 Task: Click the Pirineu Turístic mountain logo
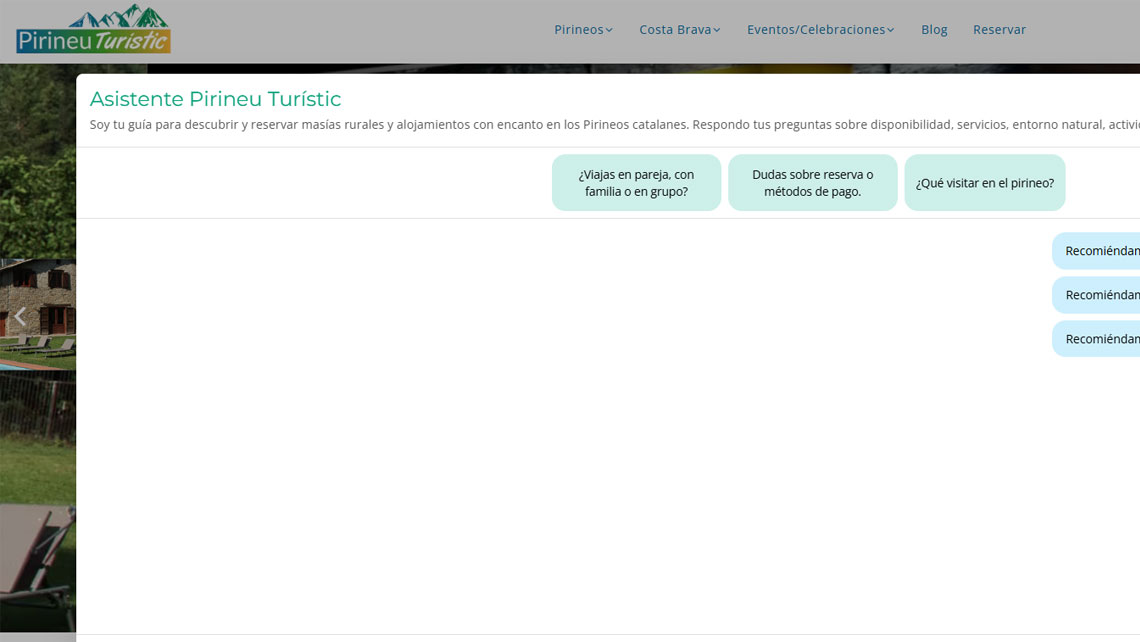(x=93, y=30)
